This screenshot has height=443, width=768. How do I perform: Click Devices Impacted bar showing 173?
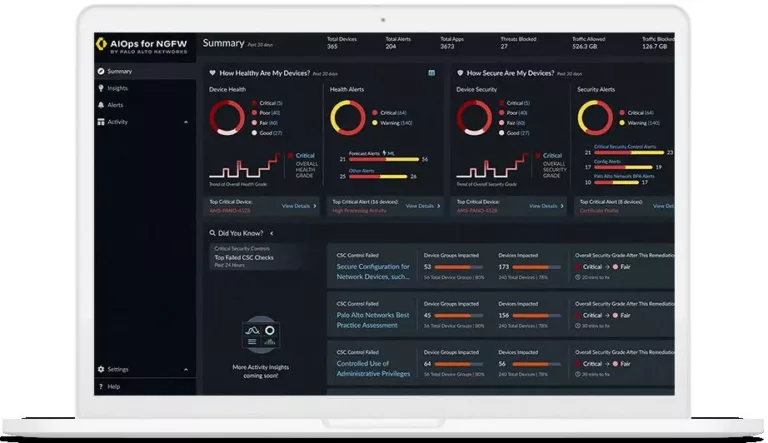(x=536, y=267)
